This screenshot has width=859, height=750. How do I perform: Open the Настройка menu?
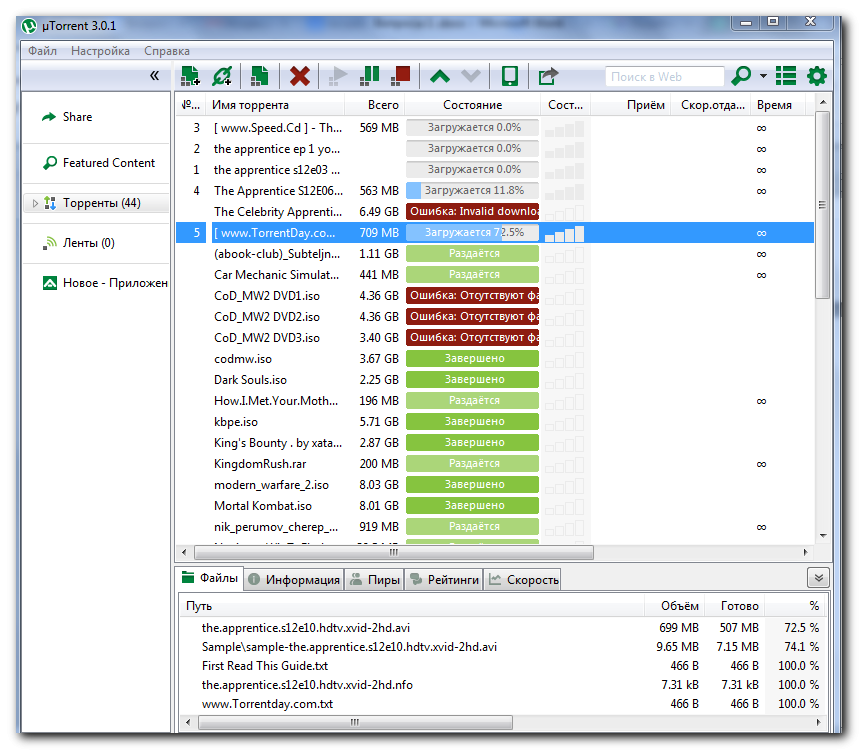click(x=100, y=51)
